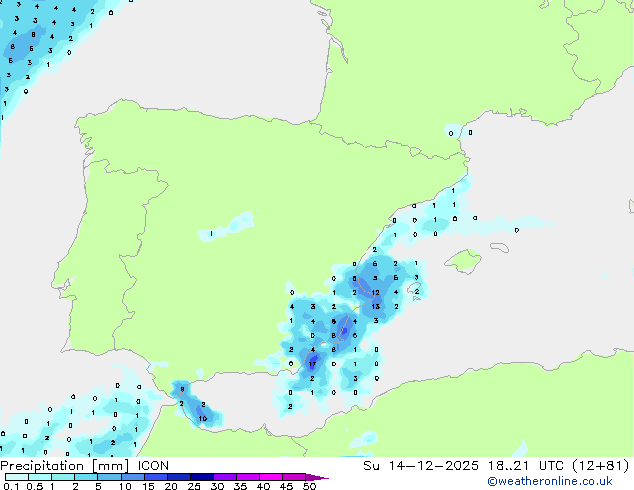
Task: Click the legend label '35'
Action: tap(240, 486)
